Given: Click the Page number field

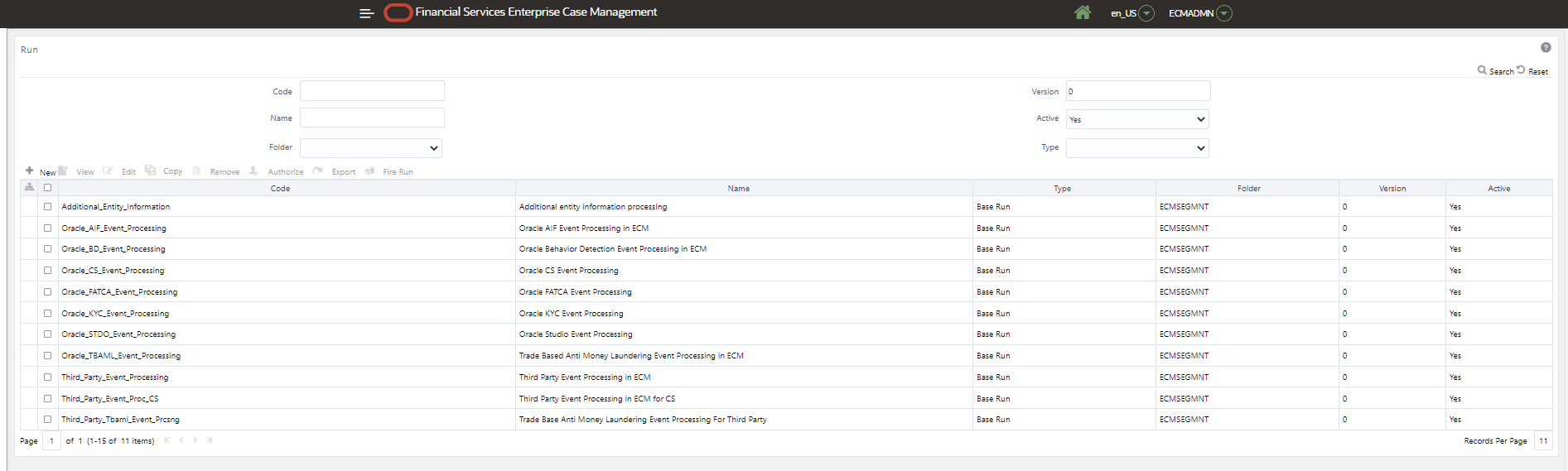Looking at the screenshot, I should pyautogui.click(x=51, y=440).
